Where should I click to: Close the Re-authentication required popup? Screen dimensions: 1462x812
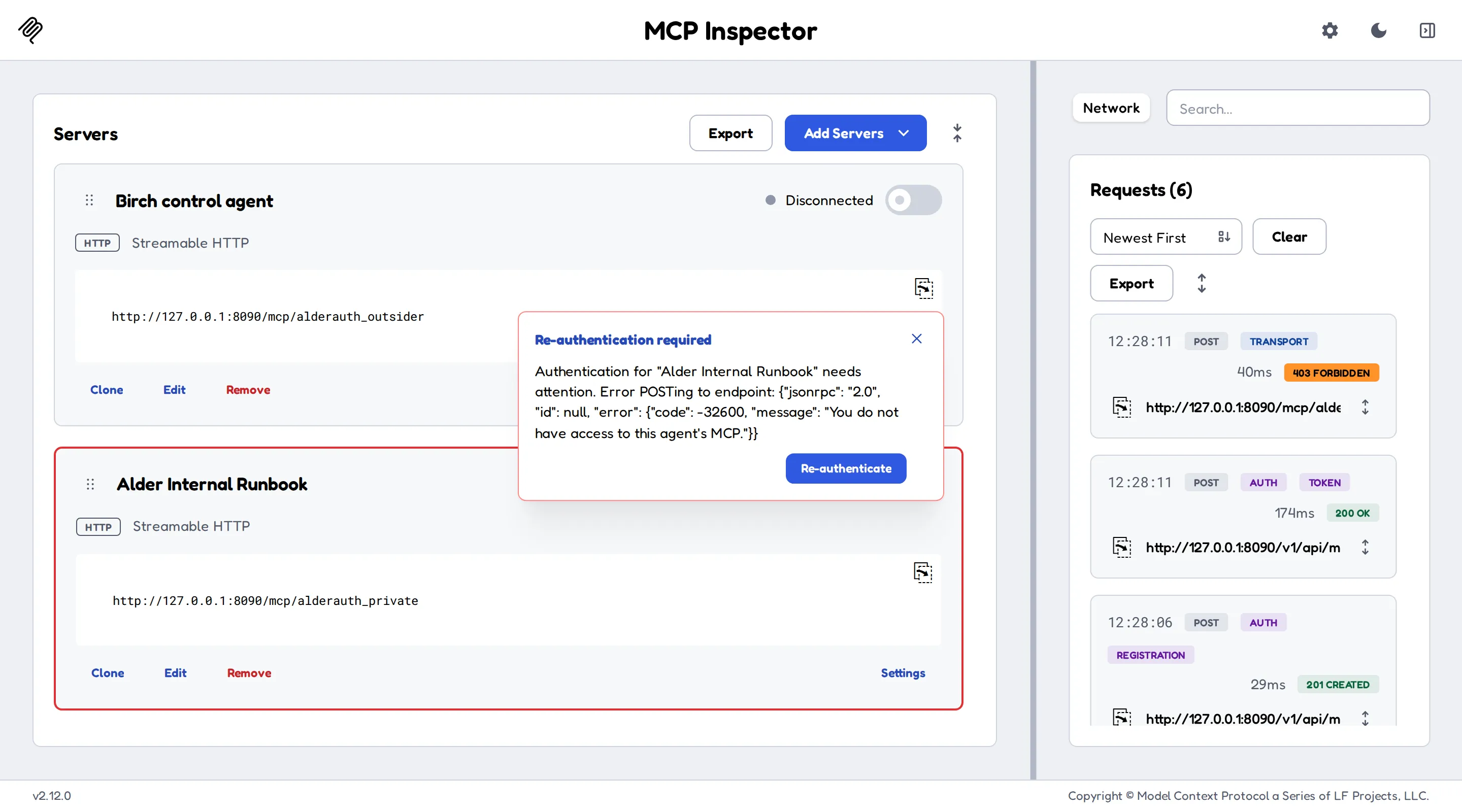click(x=917, y=339)
